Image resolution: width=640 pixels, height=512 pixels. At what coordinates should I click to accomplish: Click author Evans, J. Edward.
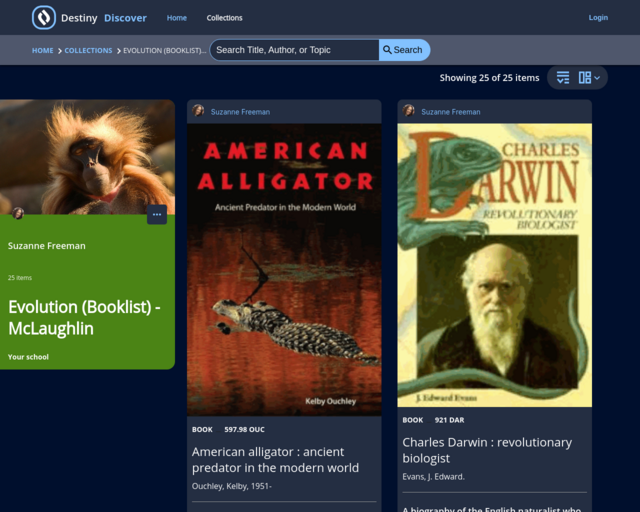pyautogui.click(x=433, y=477)
